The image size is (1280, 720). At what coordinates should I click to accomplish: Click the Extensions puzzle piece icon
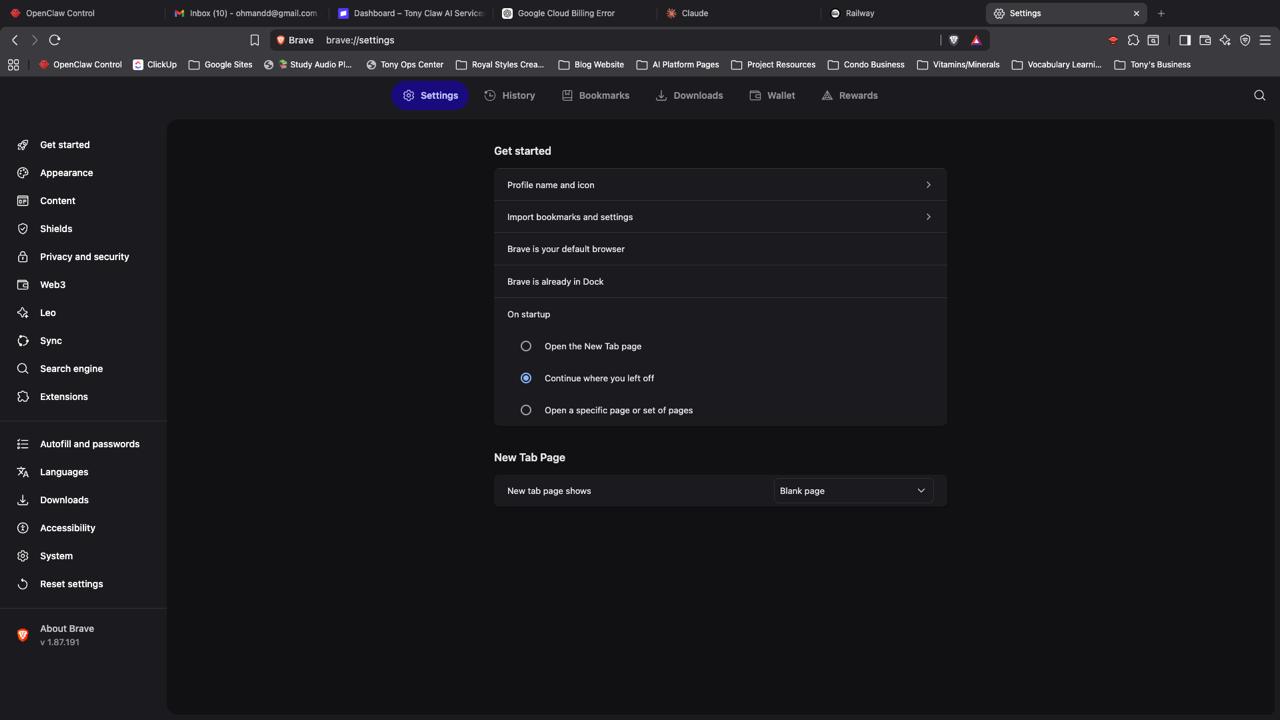coord(1133,40)
